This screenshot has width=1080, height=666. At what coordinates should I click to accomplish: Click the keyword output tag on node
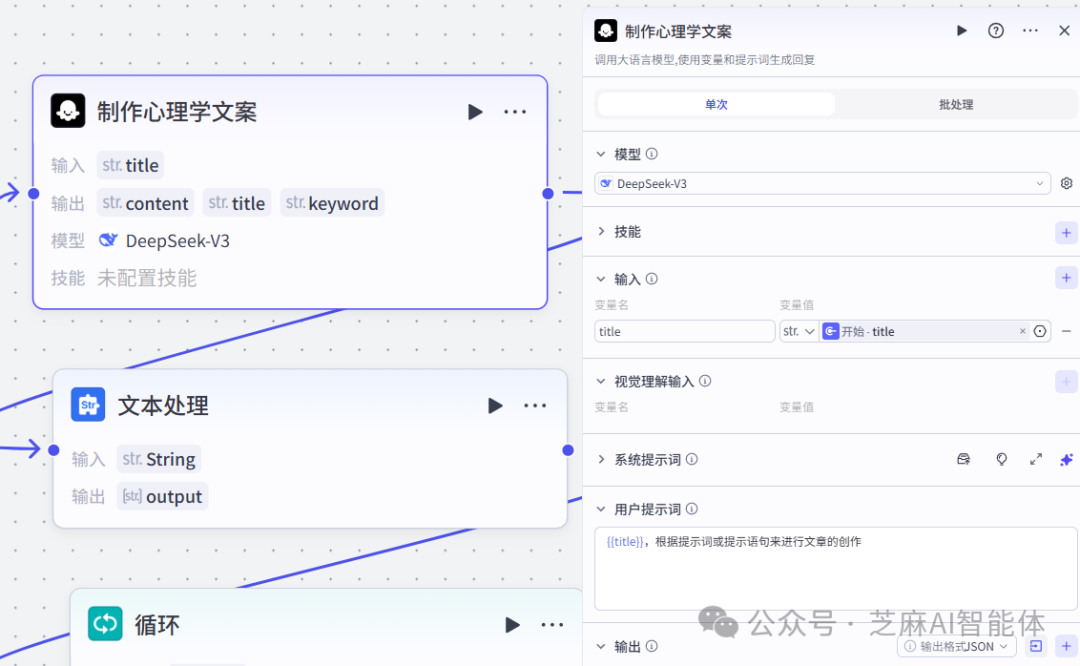point(332,202)
